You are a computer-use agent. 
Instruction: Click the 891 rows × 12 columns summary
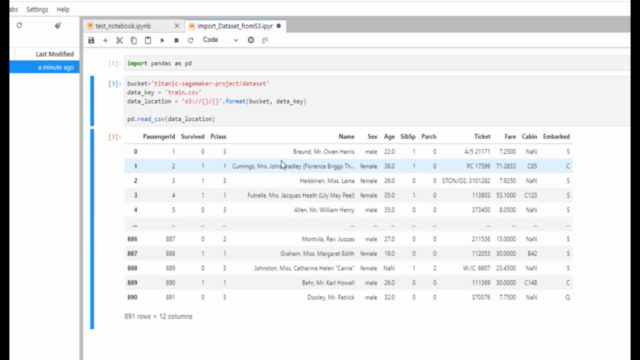(x=158, y=316)
